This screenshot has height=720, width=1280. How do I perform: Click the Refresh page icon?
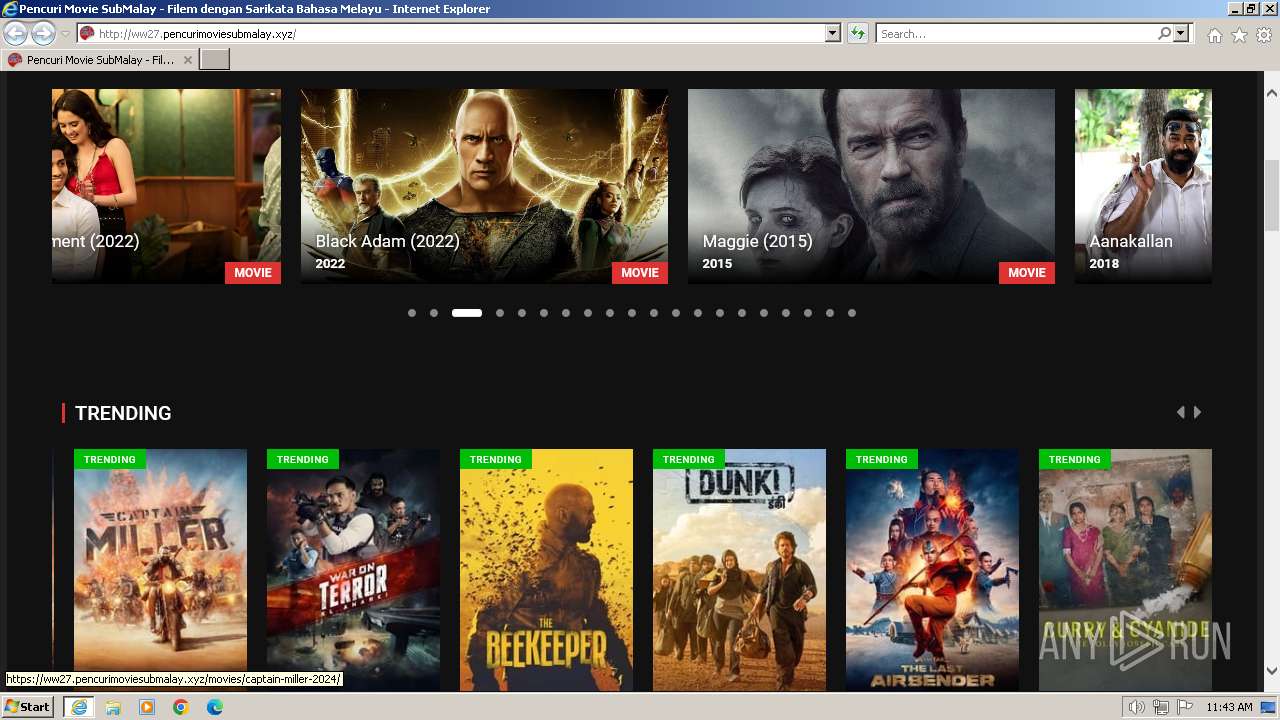point(857,33)
